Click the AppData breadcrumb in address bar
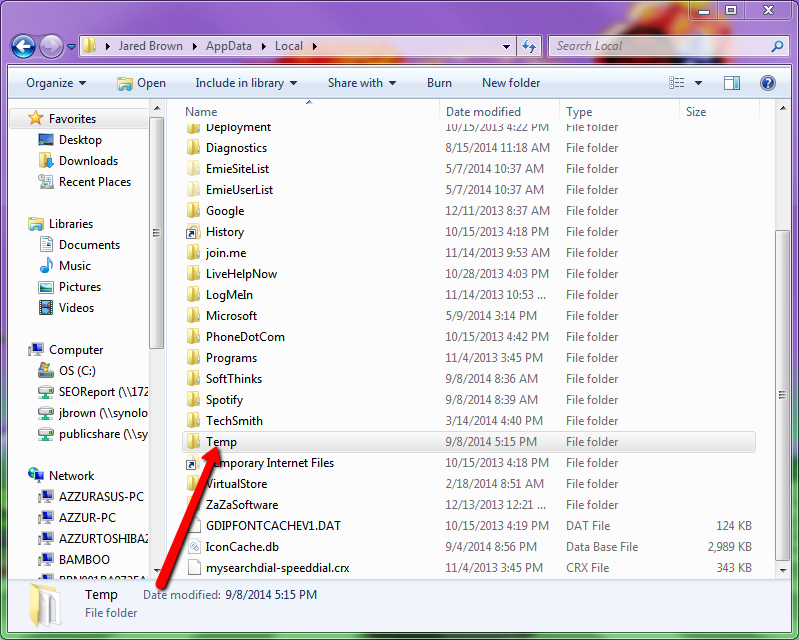This screenshot has width=799, height=640. [x=228, y=46]
